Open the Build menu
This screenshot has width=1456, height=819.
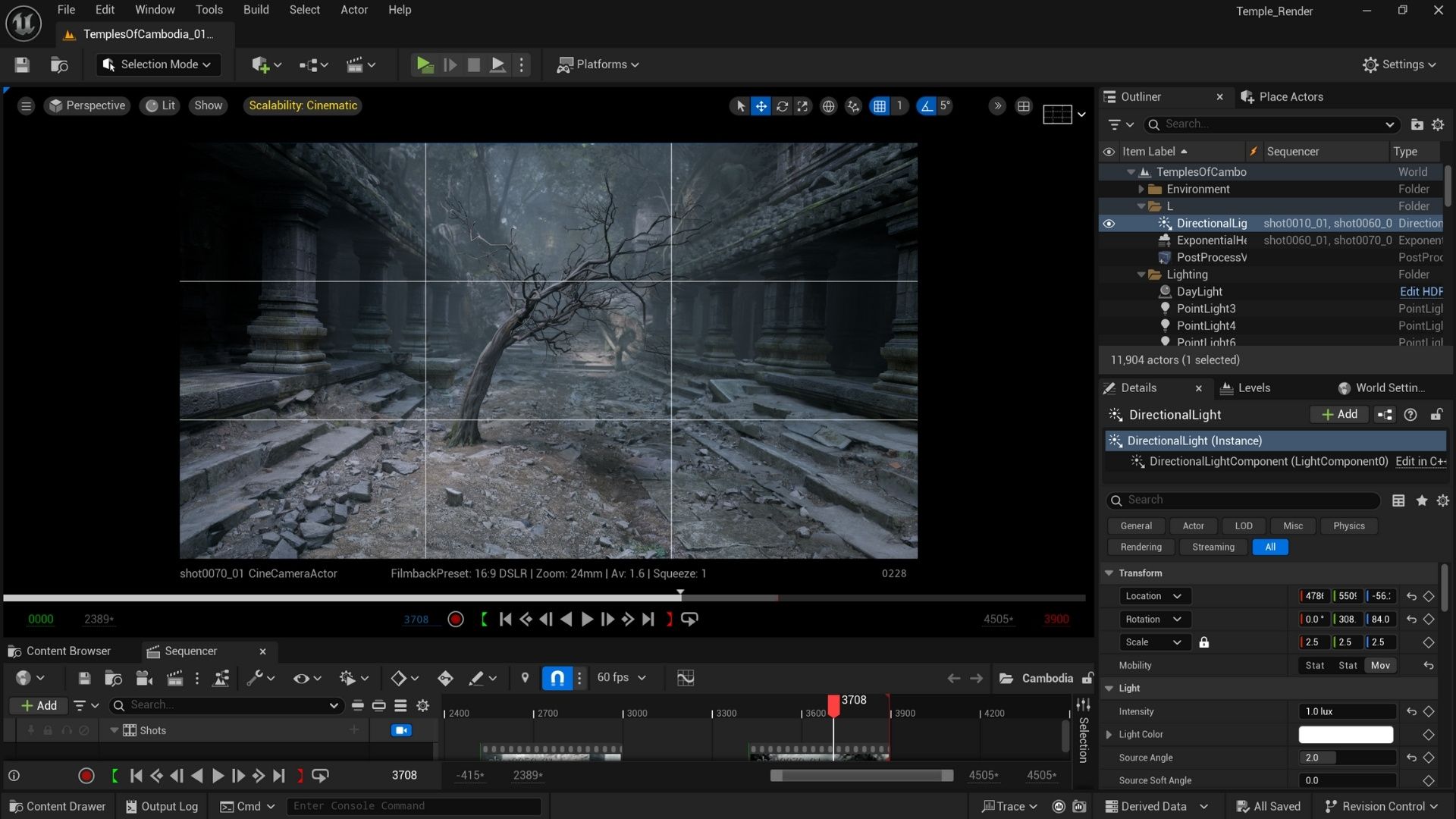(256, 10)
